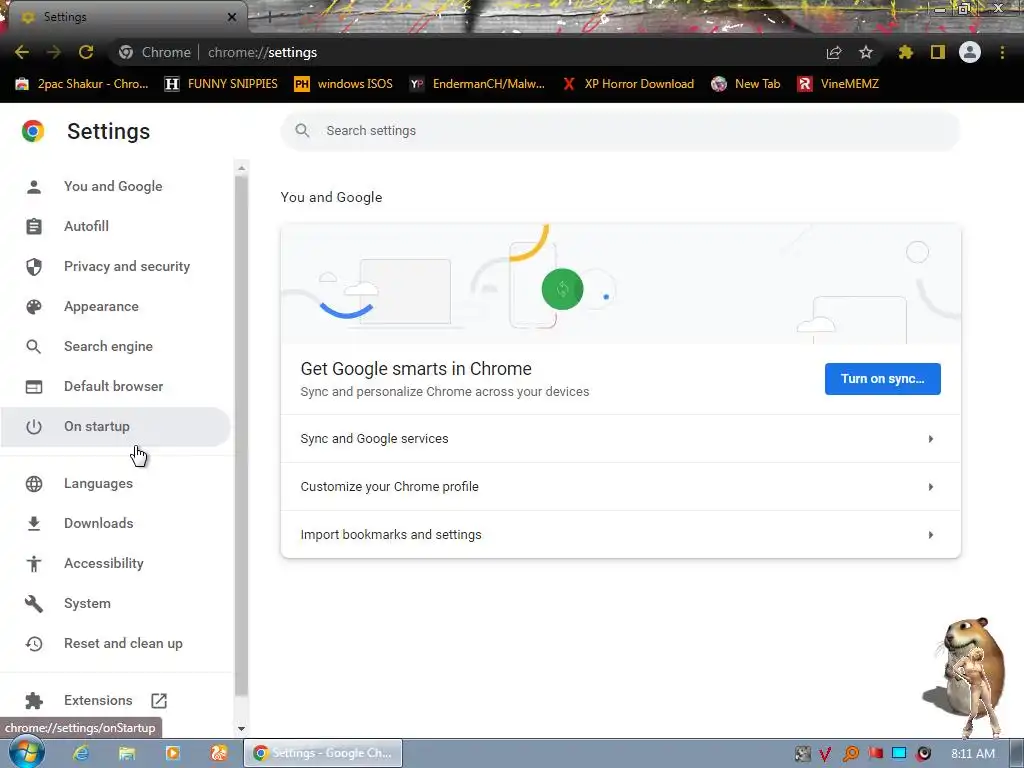Click the orange magnifier tray icon
This screenshot has height=768, width=1024.
point(850,754)
